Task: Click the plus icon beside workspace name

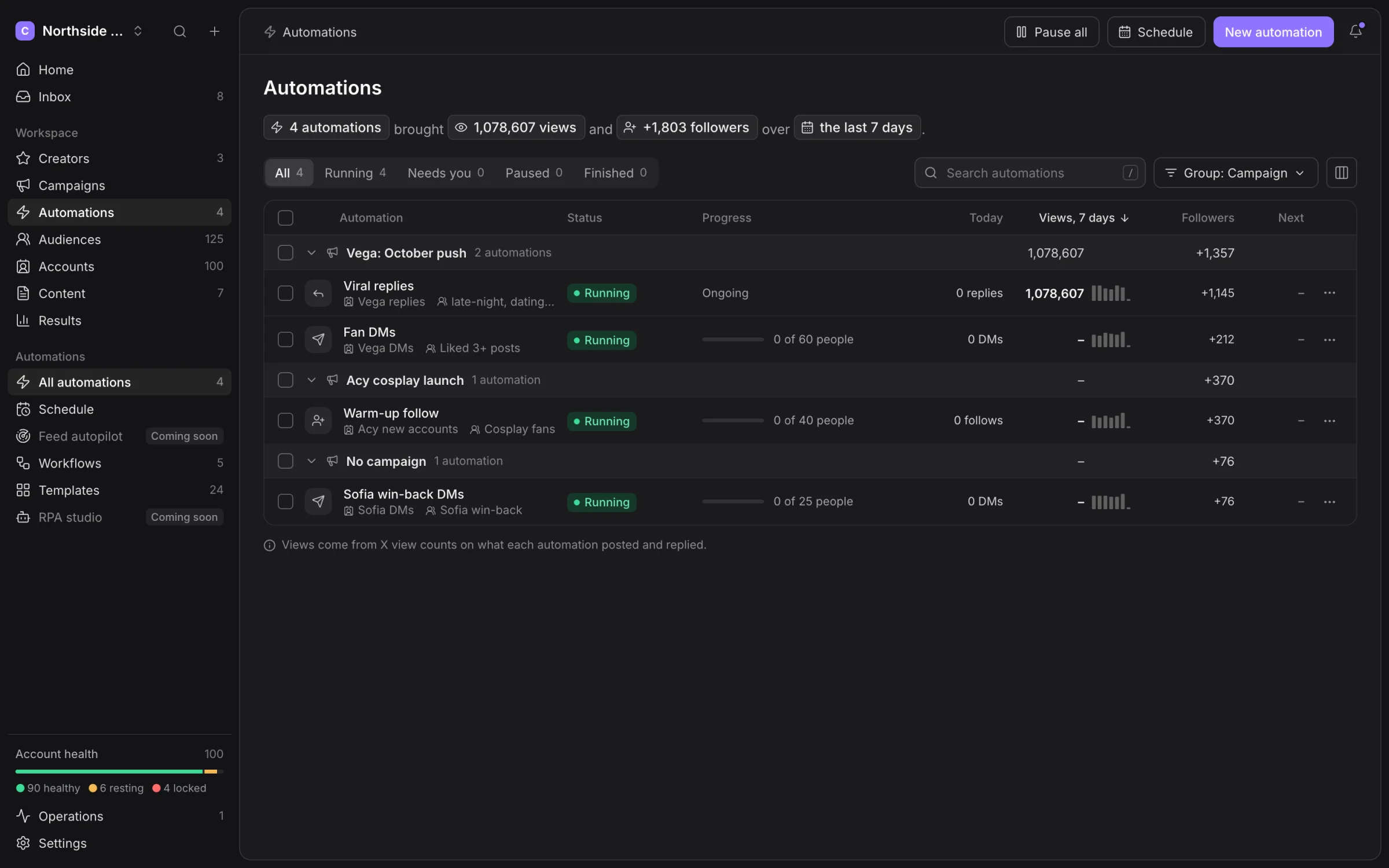Action: click(214, 31)
